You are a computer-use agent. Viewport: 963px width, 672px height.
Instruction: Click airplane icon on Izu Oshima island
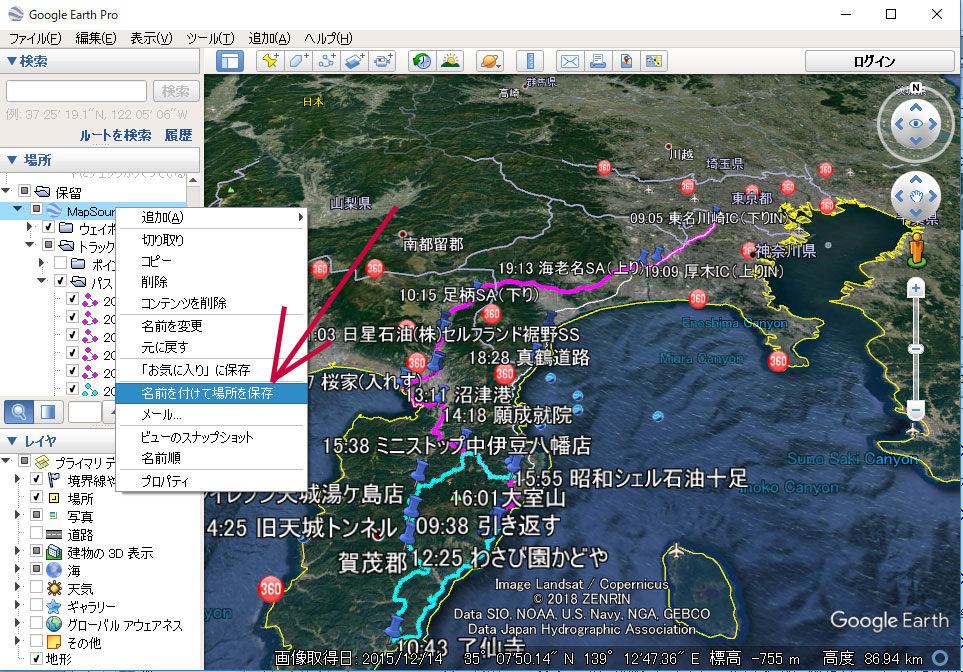[676, 549]
